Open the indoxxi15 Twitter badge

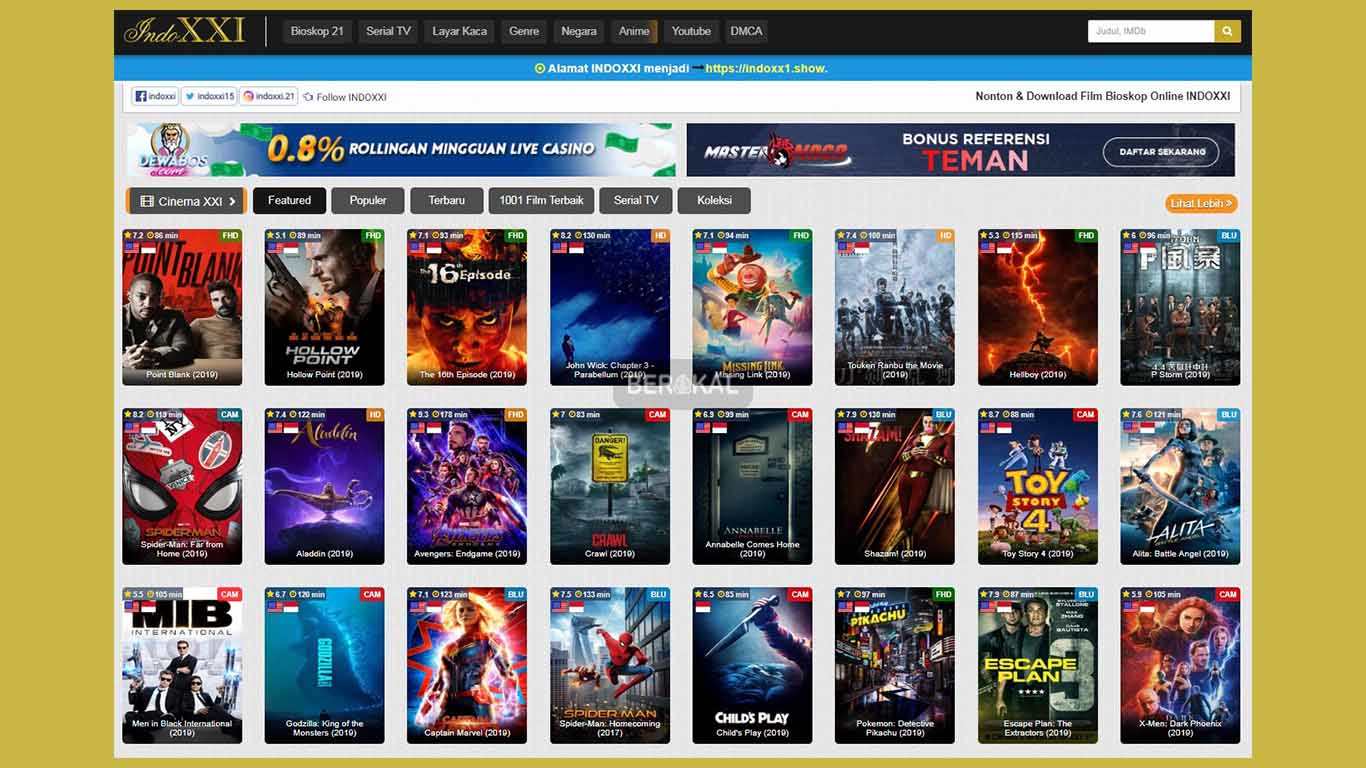pos(209,96)
